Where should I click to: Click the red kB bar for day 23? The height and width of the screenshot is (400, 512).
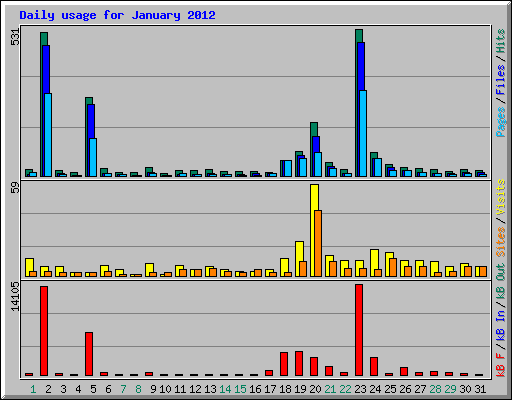pyautogui.click(x=359, y=330)
